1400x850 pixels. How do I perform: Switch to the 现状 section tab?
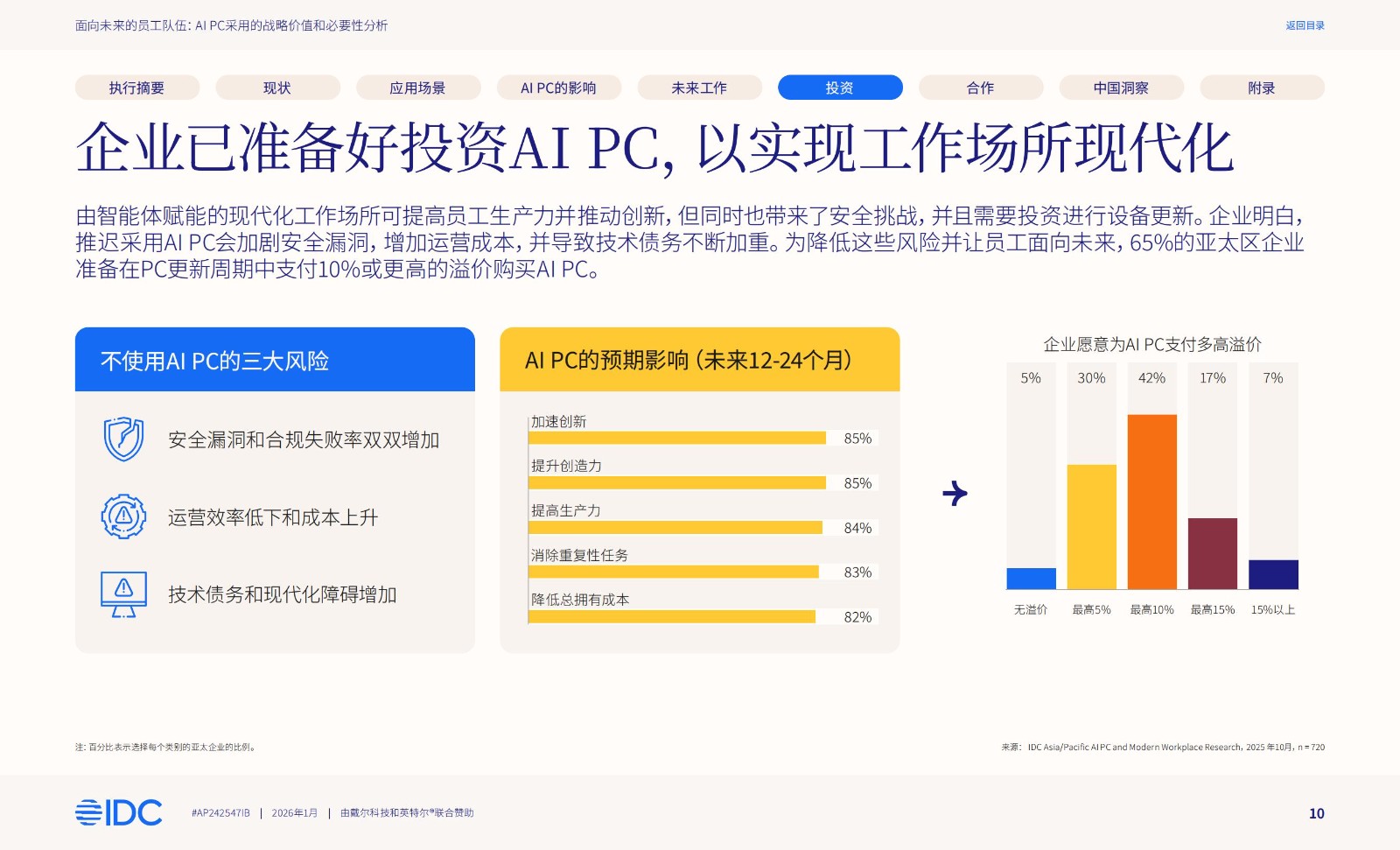point(277,88)
